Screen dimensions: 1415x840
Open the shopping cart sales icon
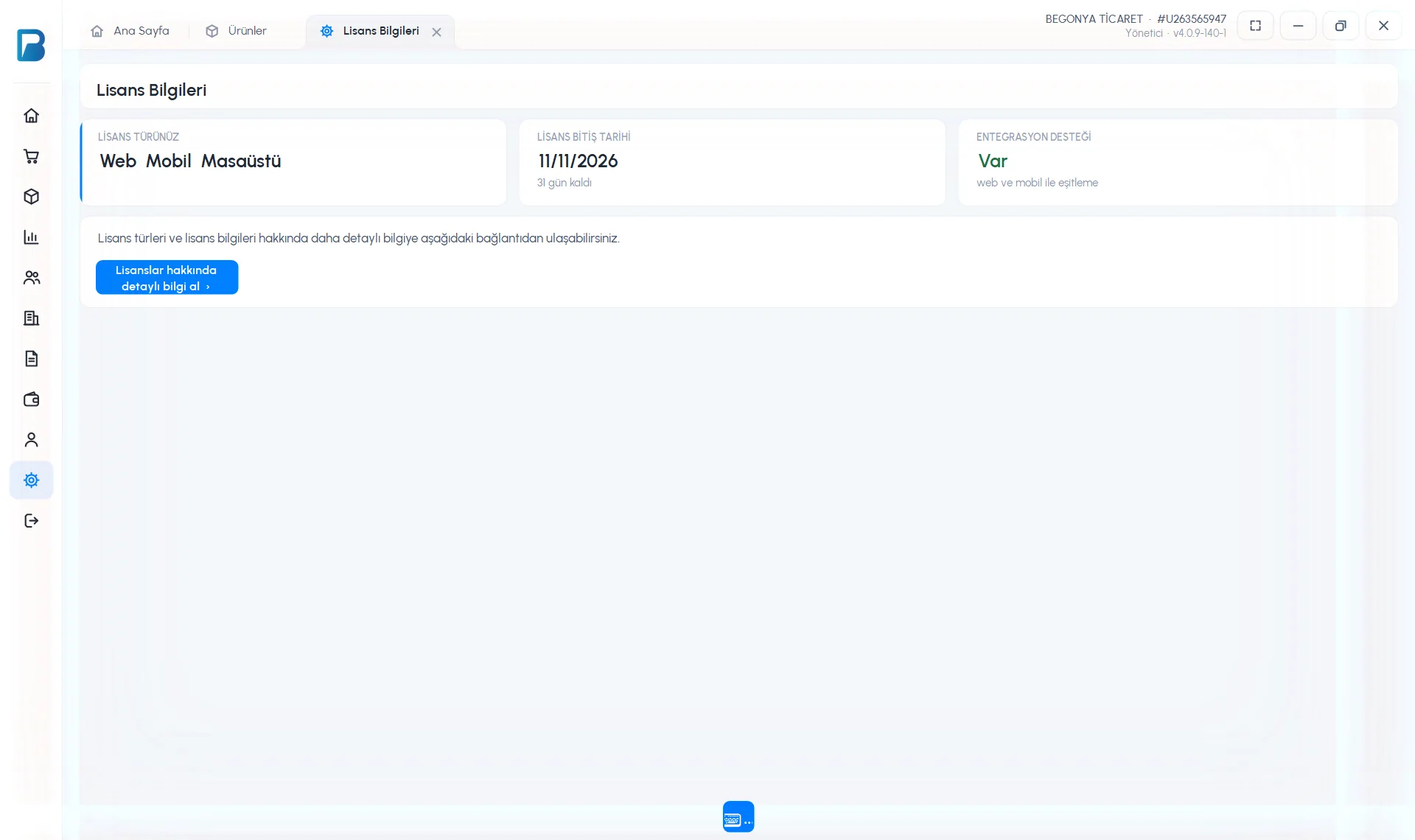31,156
